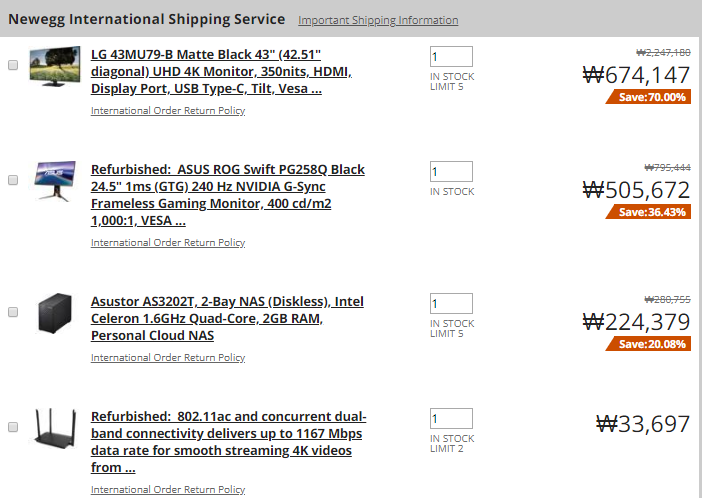Focus the quantity field for the LG monitor
704x498 pixels.
tap(451, 57)
